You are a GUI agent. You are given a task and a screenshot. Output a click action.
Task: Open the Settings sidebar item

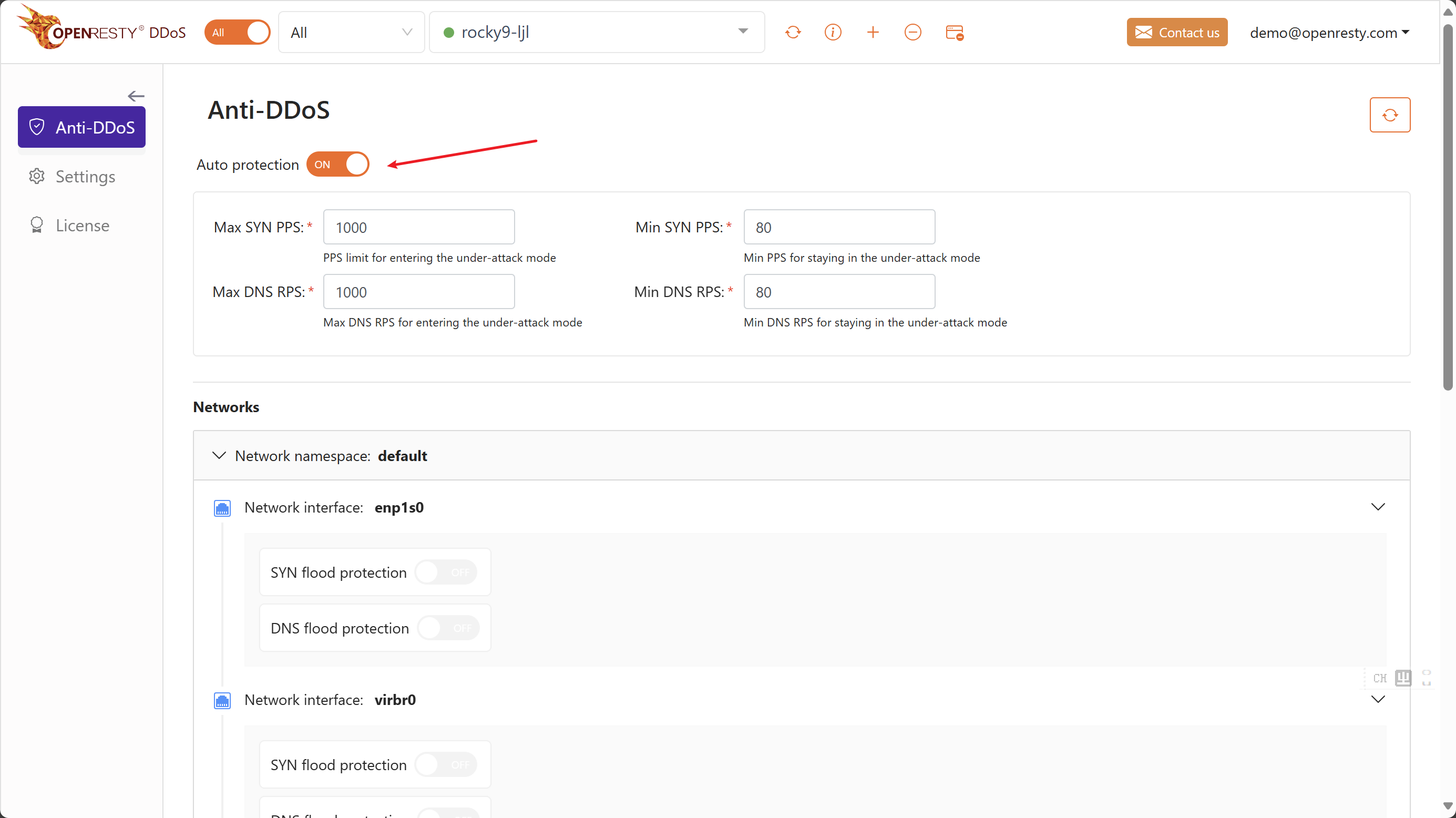tap(81, 177)
